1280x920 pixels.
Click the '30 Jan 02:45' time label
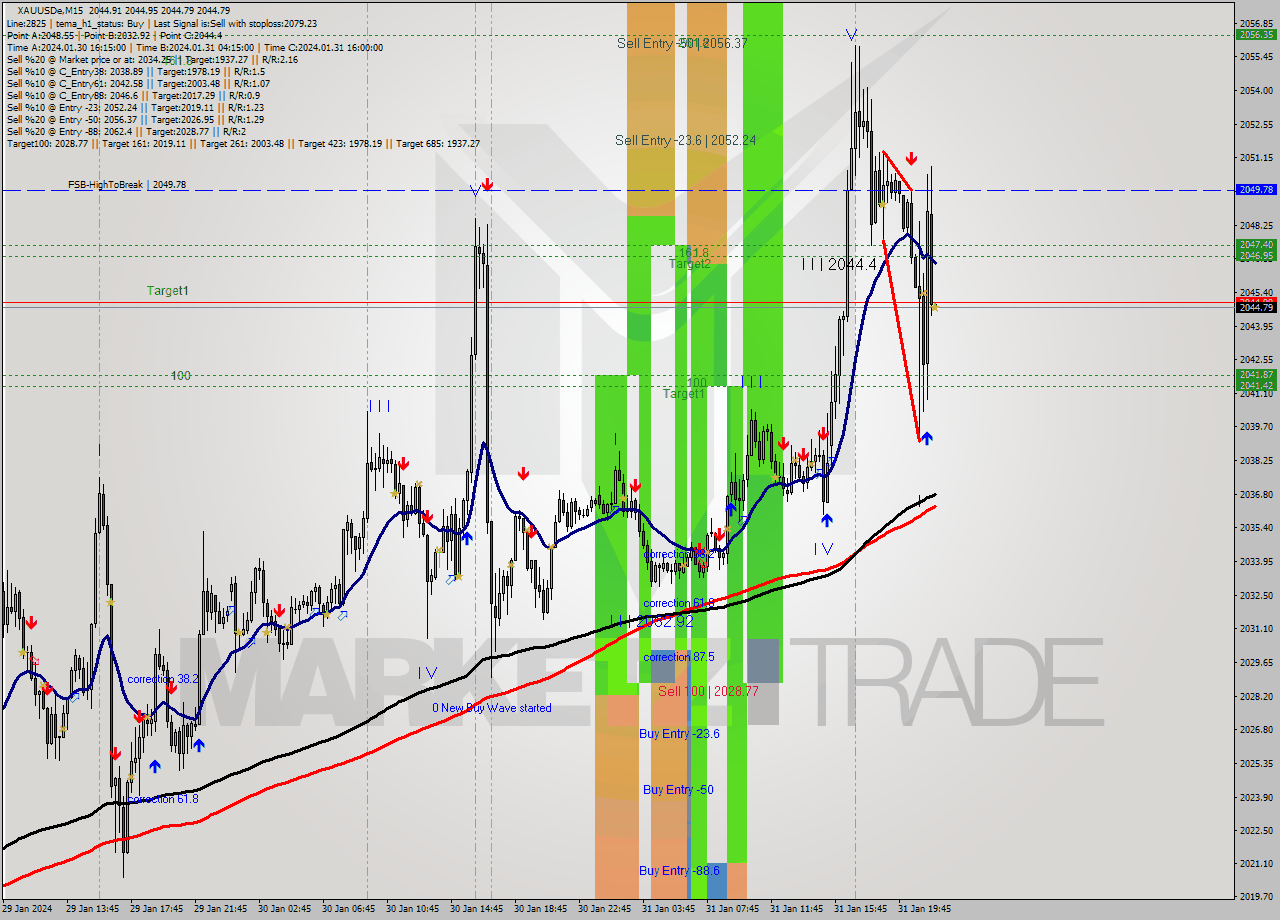pyautogui.click(x=285, y=909)
